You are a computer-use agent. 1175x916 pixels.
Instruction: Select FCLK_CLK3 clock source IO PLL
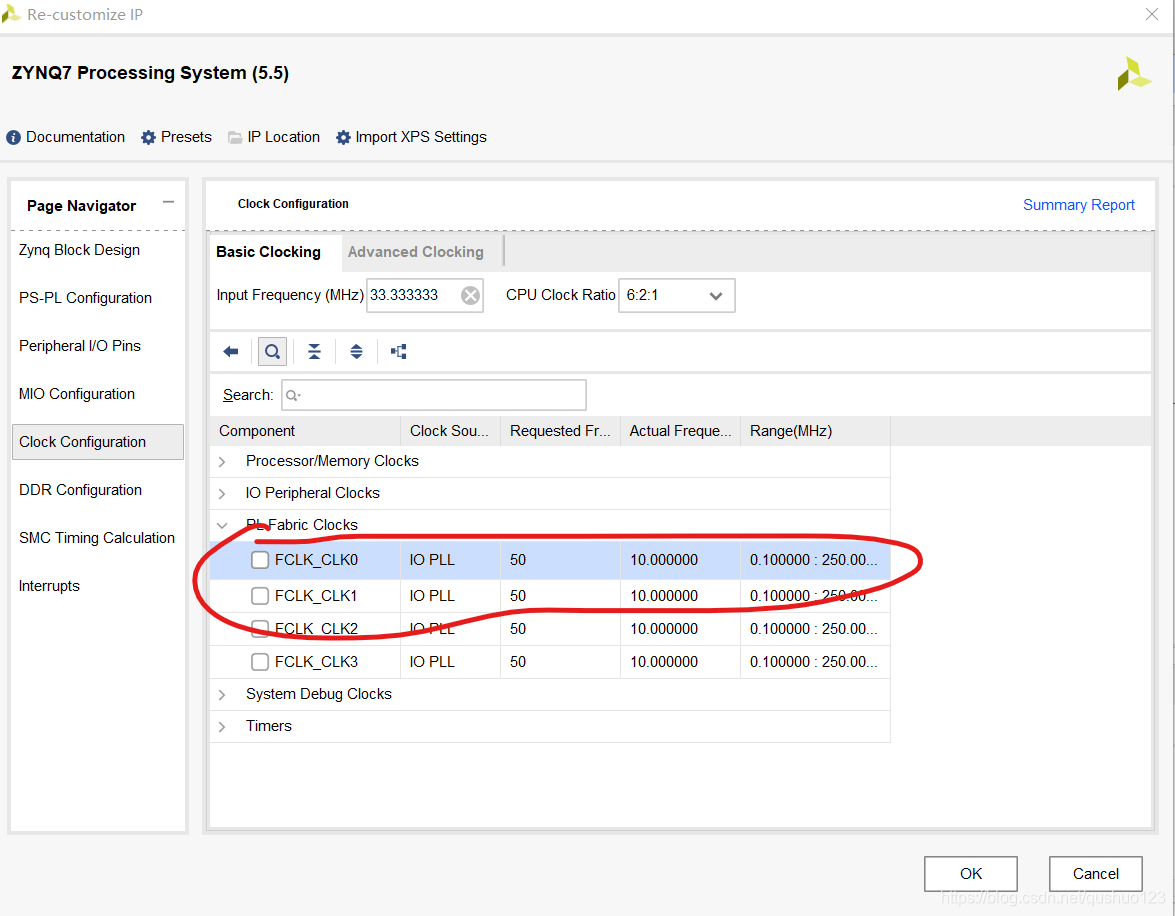(x=450, y=662)
